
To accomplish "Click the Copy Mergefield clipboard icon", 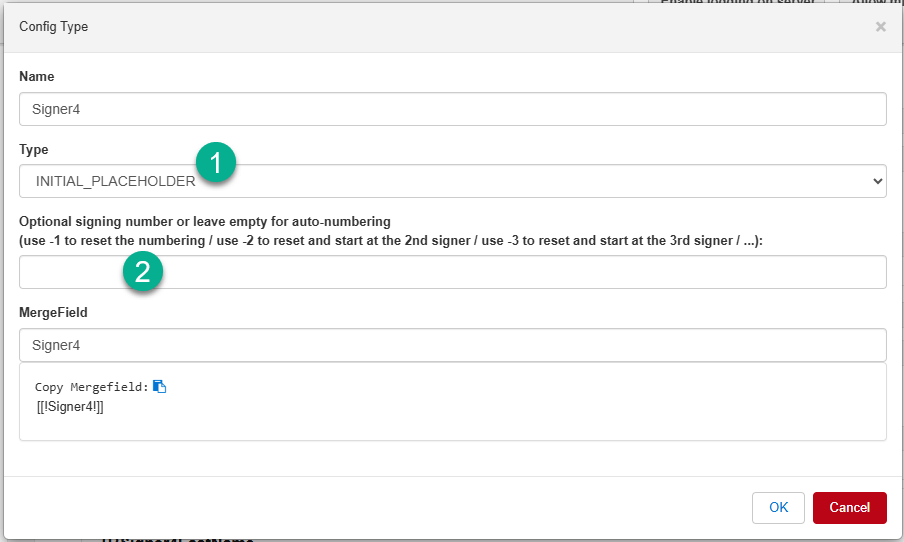I will 159,387.
